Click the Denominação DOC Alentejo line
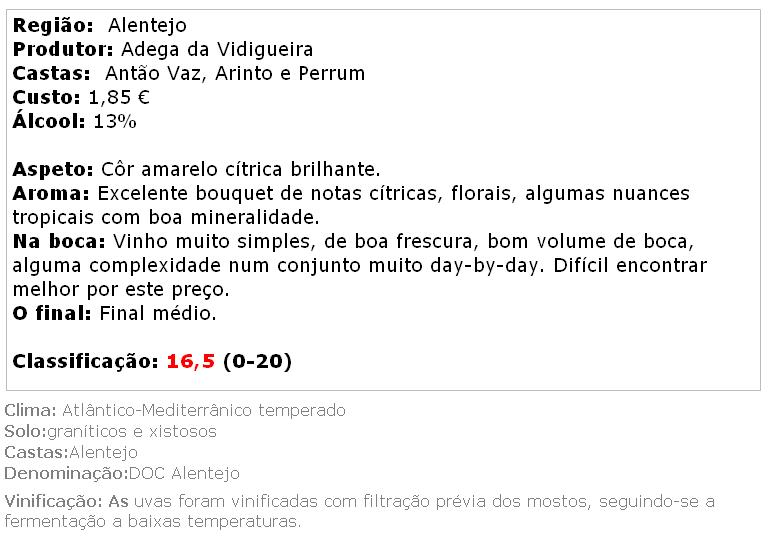Image resolution: width=769 pixels, height=539 pixels. pyautogui.click(x=122, y=474)
